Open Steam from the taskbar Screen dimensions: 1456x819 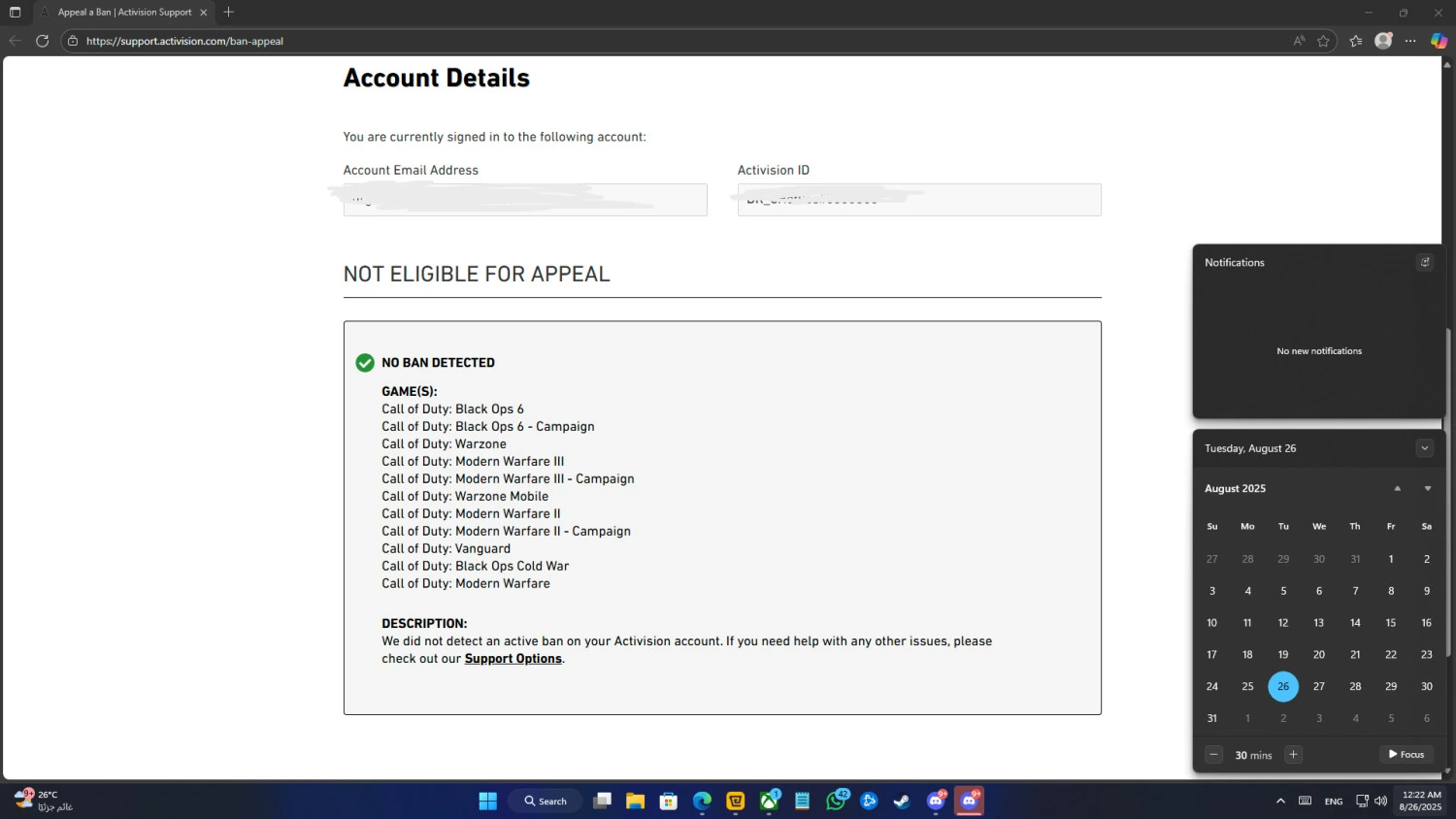[x=902, y=801]
